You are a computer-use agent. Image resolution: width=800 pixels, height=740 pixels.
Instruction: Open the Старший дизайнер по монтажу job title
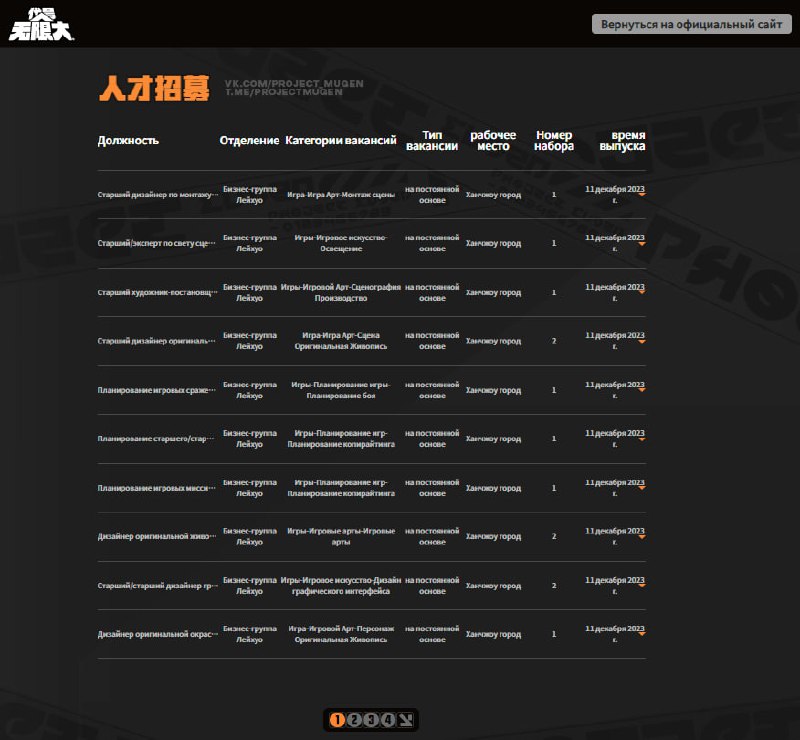coord(158,194)
